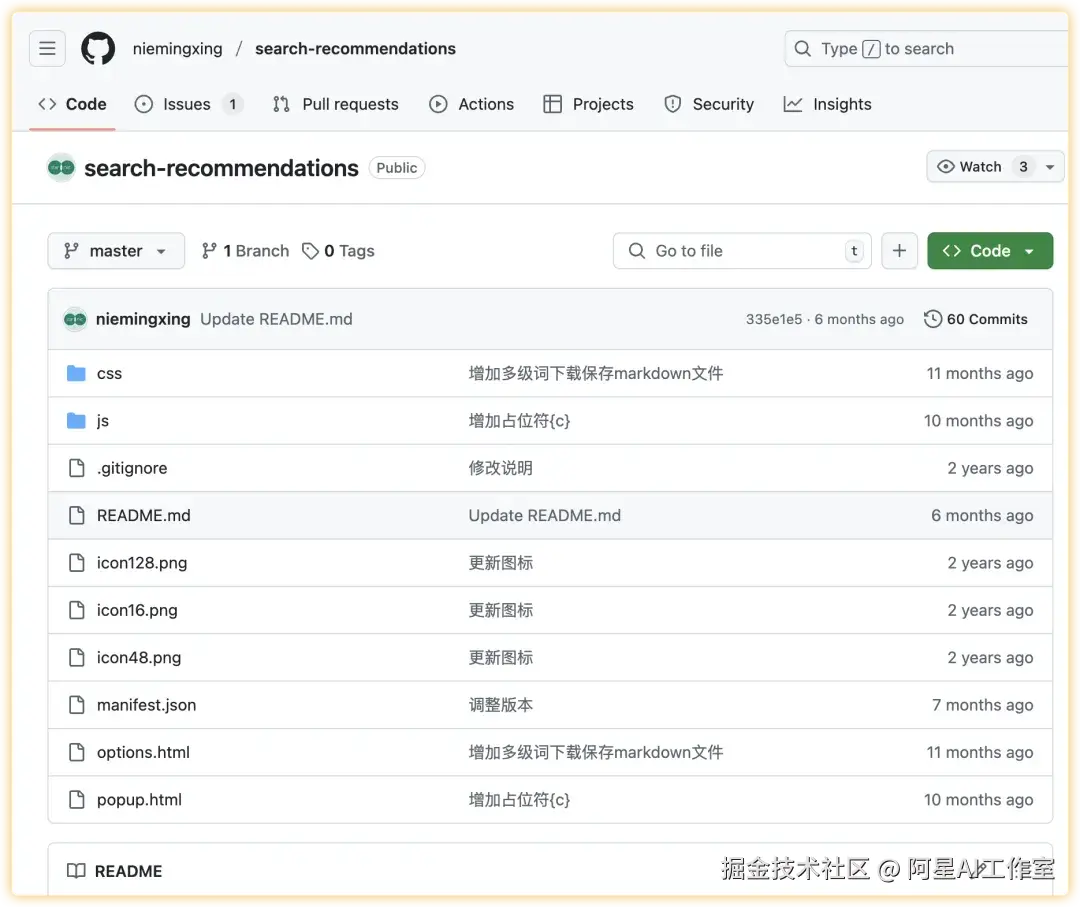
Task: Open the Security tab
Action: coord(709,104)
